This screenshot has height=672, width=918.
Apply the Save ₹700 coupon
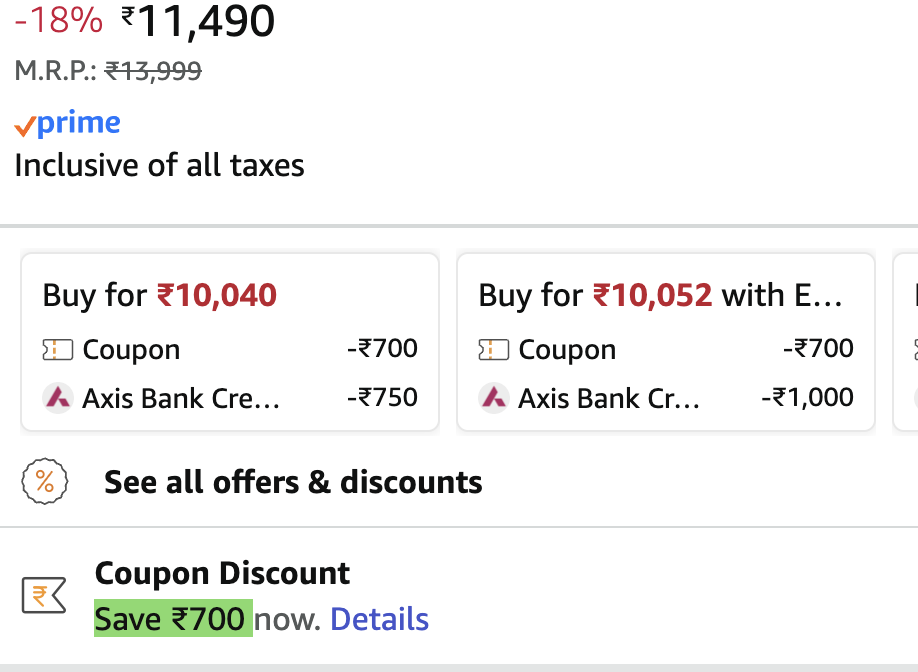(172, 618)
